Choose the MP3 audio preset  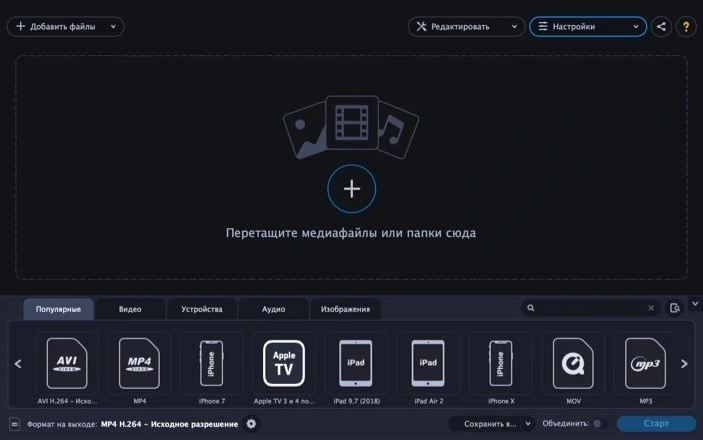[x=646, y=364]
